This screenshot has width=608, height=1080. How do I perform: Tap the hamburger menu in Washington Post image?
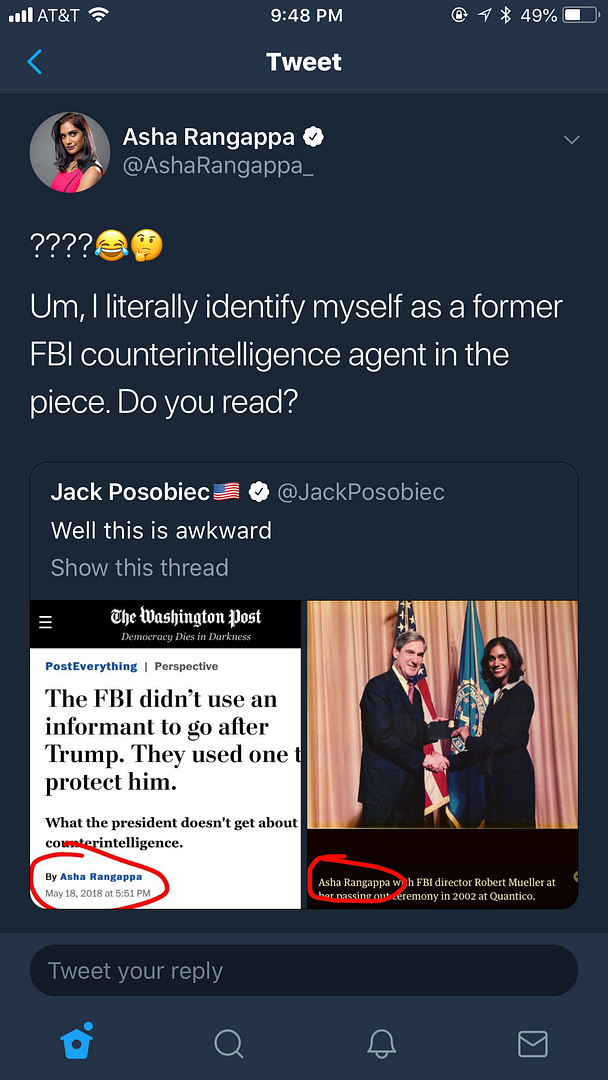click(x=45, y=622)
